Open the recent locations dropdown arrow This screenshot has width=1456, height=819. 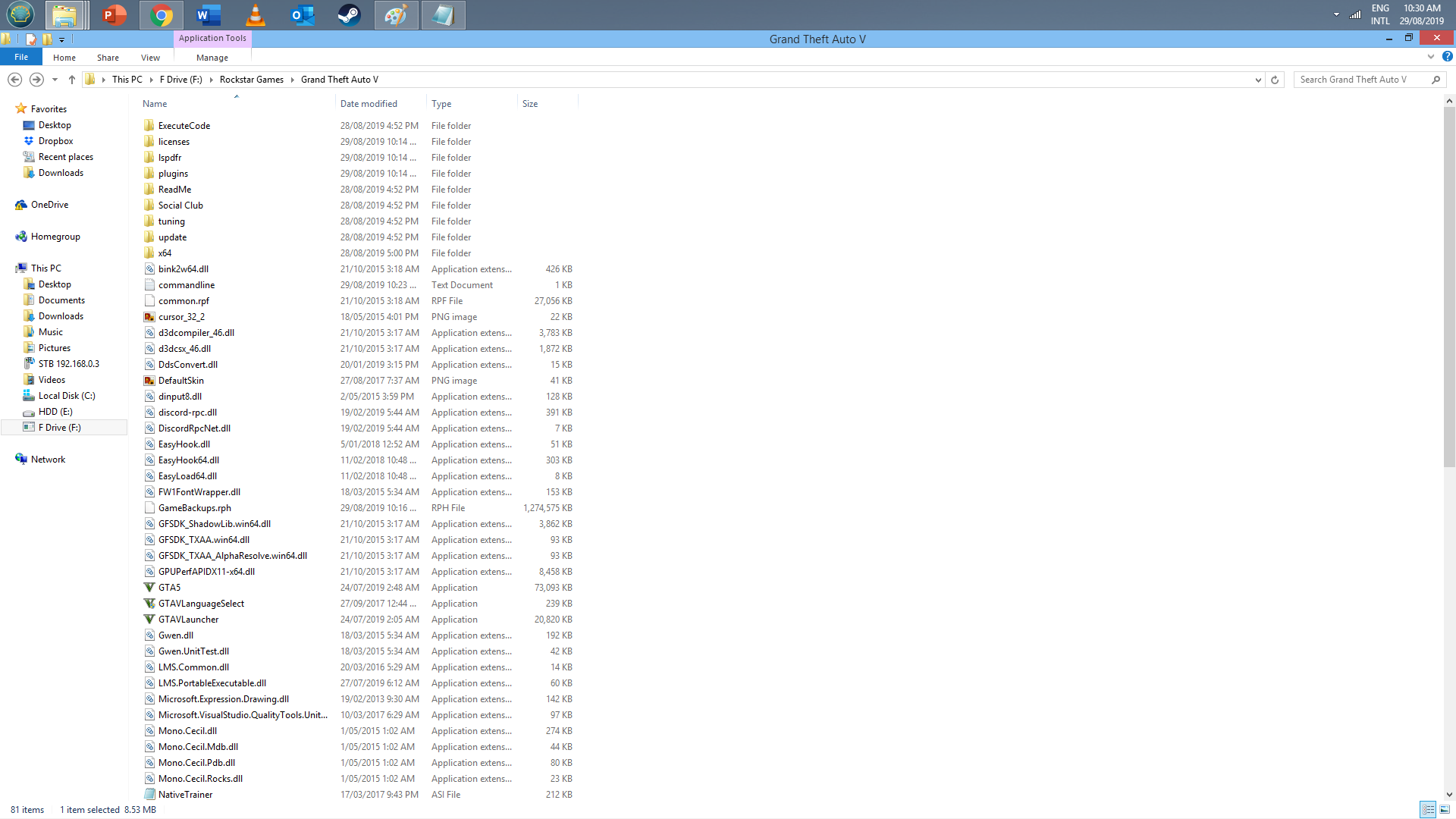pos(55,80)
